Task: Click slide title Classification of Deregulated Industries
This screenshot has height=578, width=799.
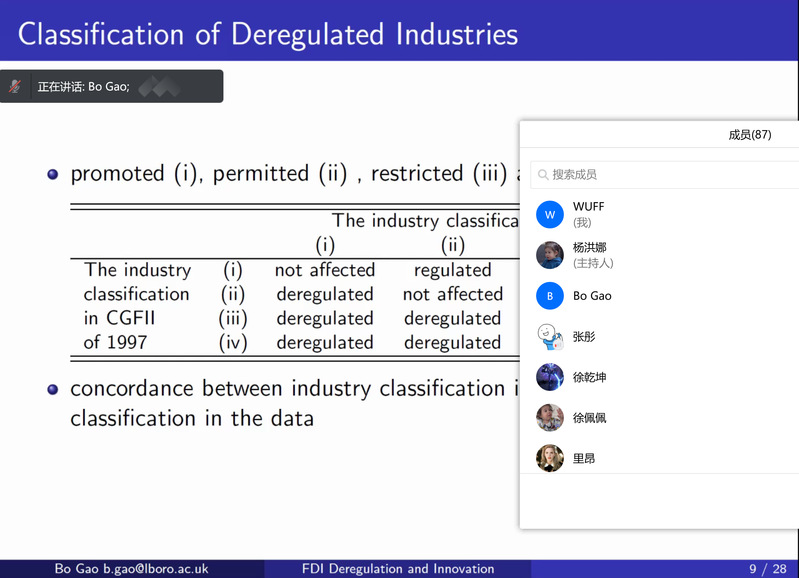Action: [268, 34]
